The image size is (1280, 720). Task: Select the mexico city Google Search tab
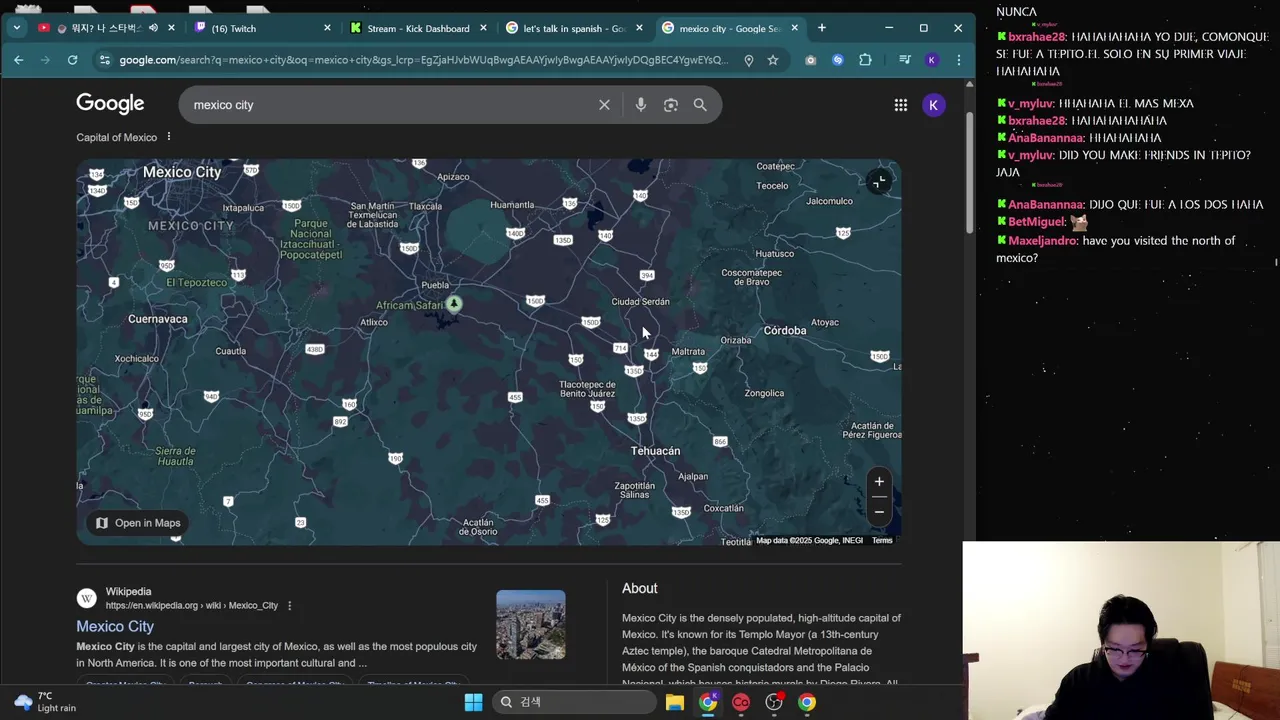730,28
